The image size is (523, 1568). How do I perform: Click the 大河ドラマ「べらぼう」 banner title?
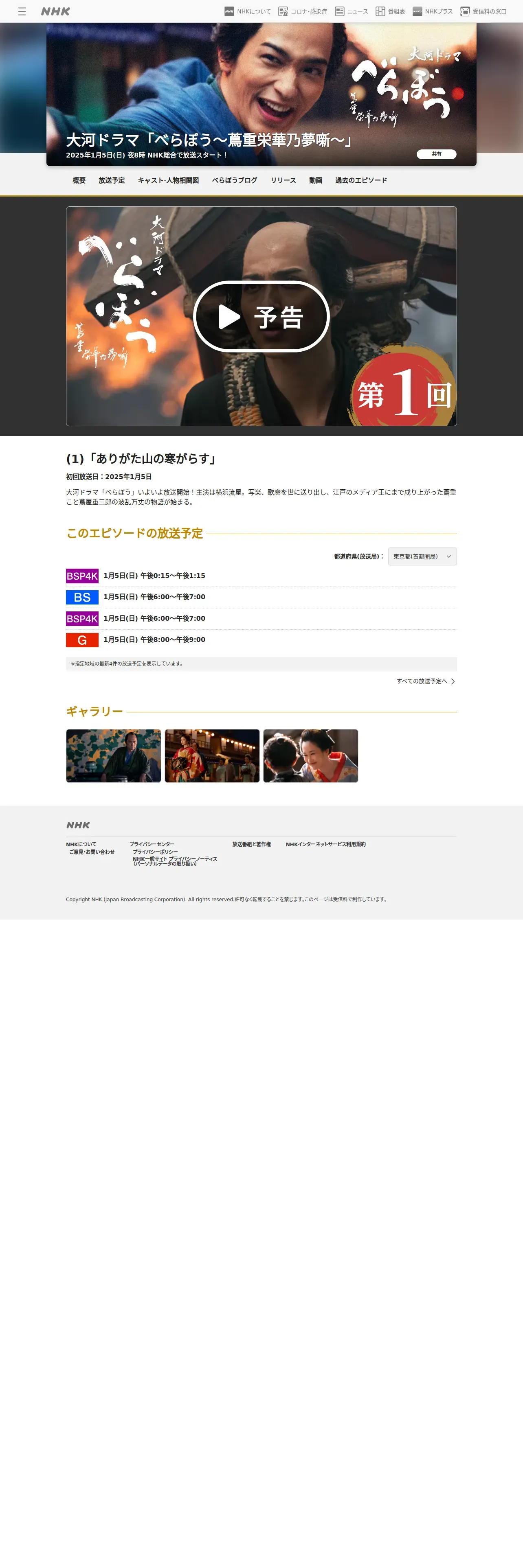pos(209,140)
